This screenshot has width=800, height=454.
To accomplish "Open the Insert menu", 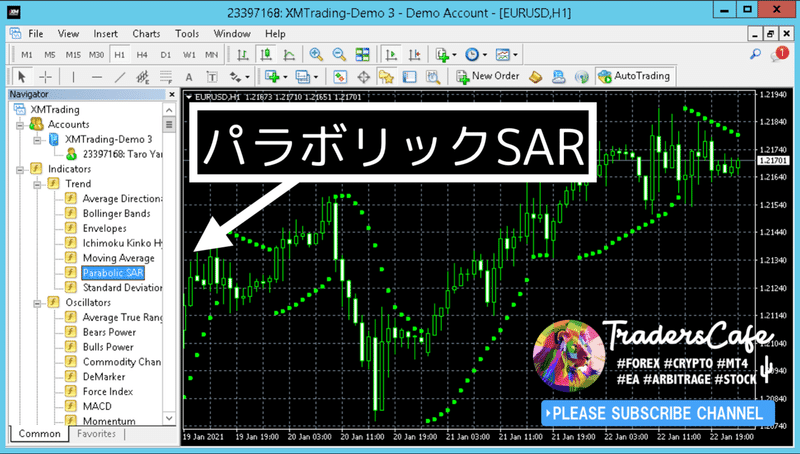I will pos(105,34).
